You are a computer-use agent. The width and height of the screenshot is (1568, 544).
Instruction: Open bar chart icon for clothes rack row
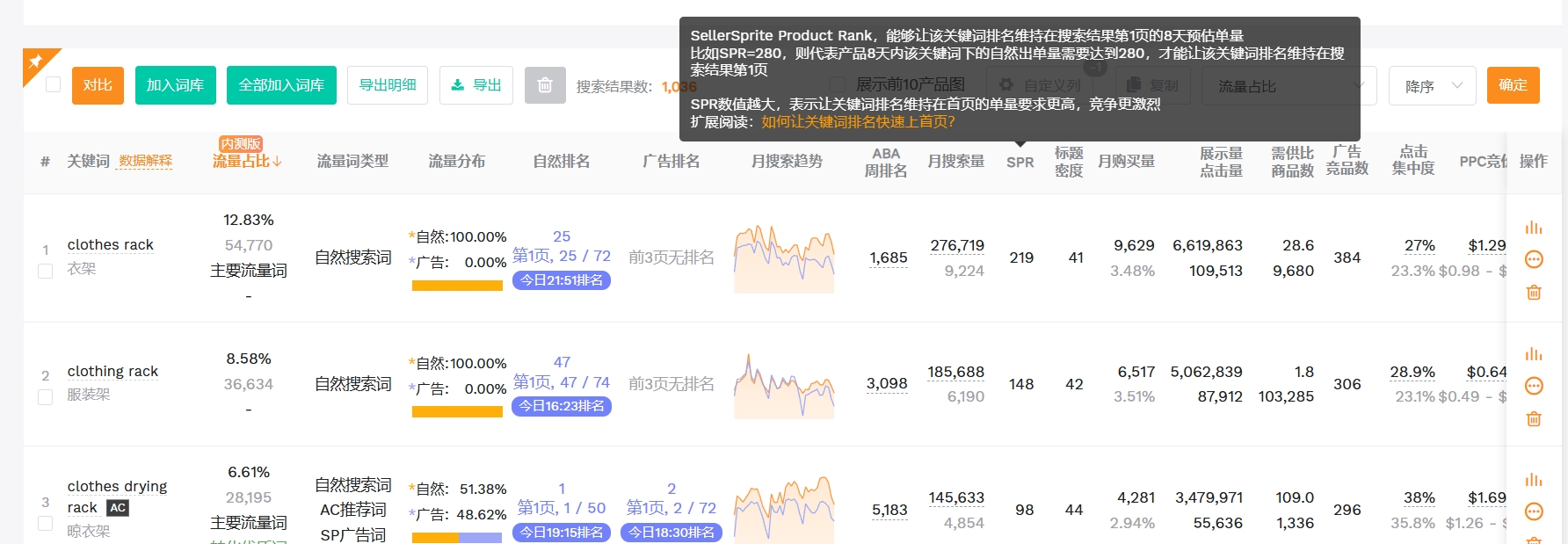[1534, 227]
